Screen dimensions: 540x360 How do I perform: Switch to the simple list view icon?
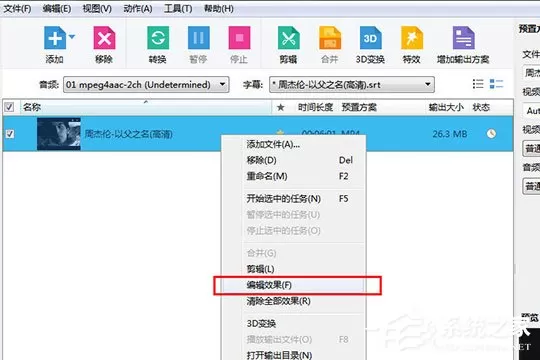(x=478, y=84)
